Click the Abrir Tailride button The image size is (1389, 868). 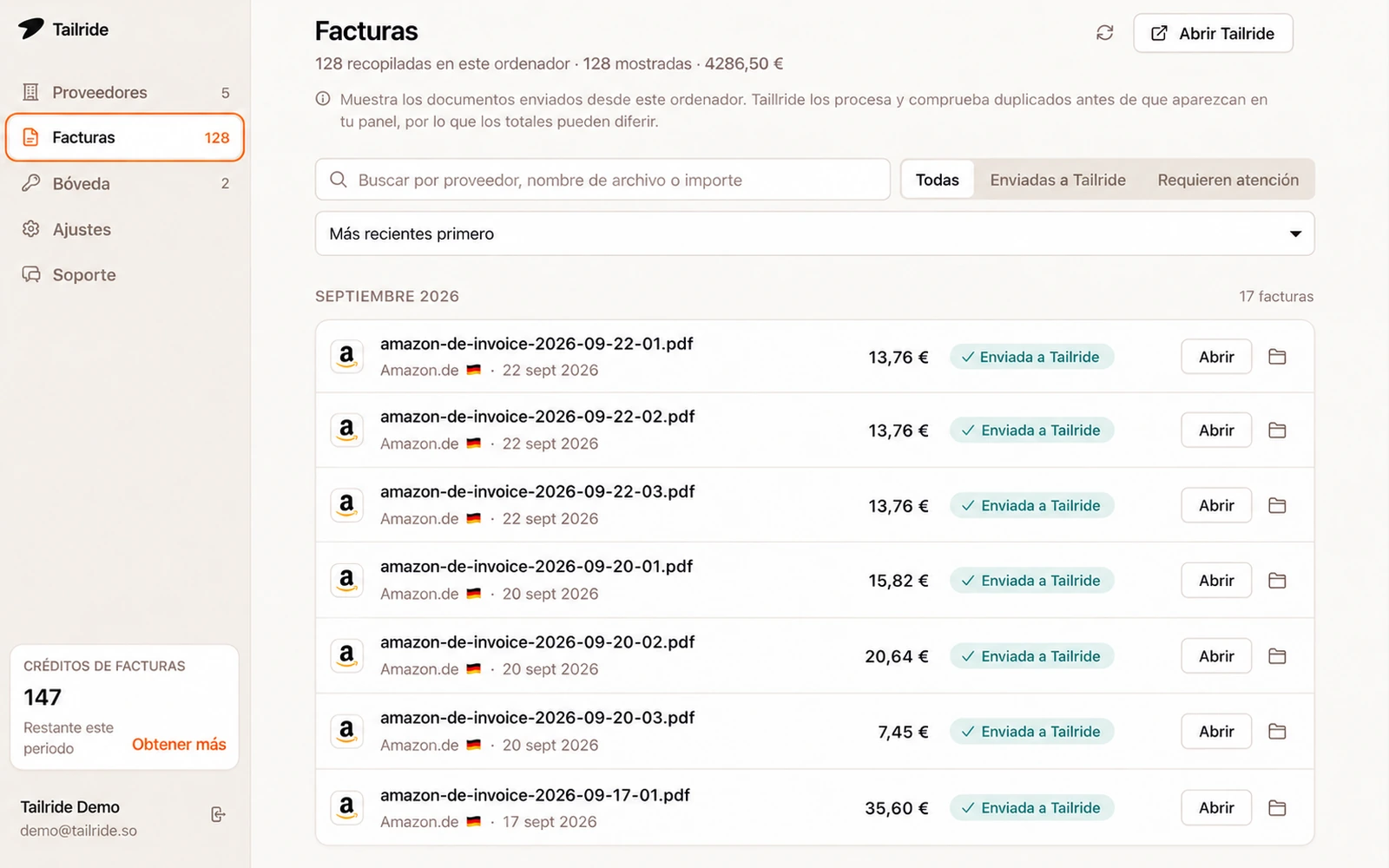click(x=1213, y=33)
